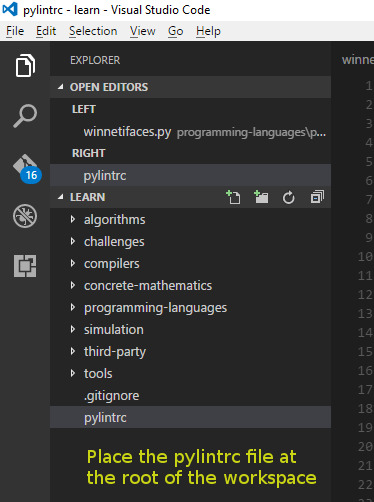Image resolution: width=374 pixels, height=502 pixels.
Task: Click the New Folder icon in LEARN header
Action: [261, 197]
